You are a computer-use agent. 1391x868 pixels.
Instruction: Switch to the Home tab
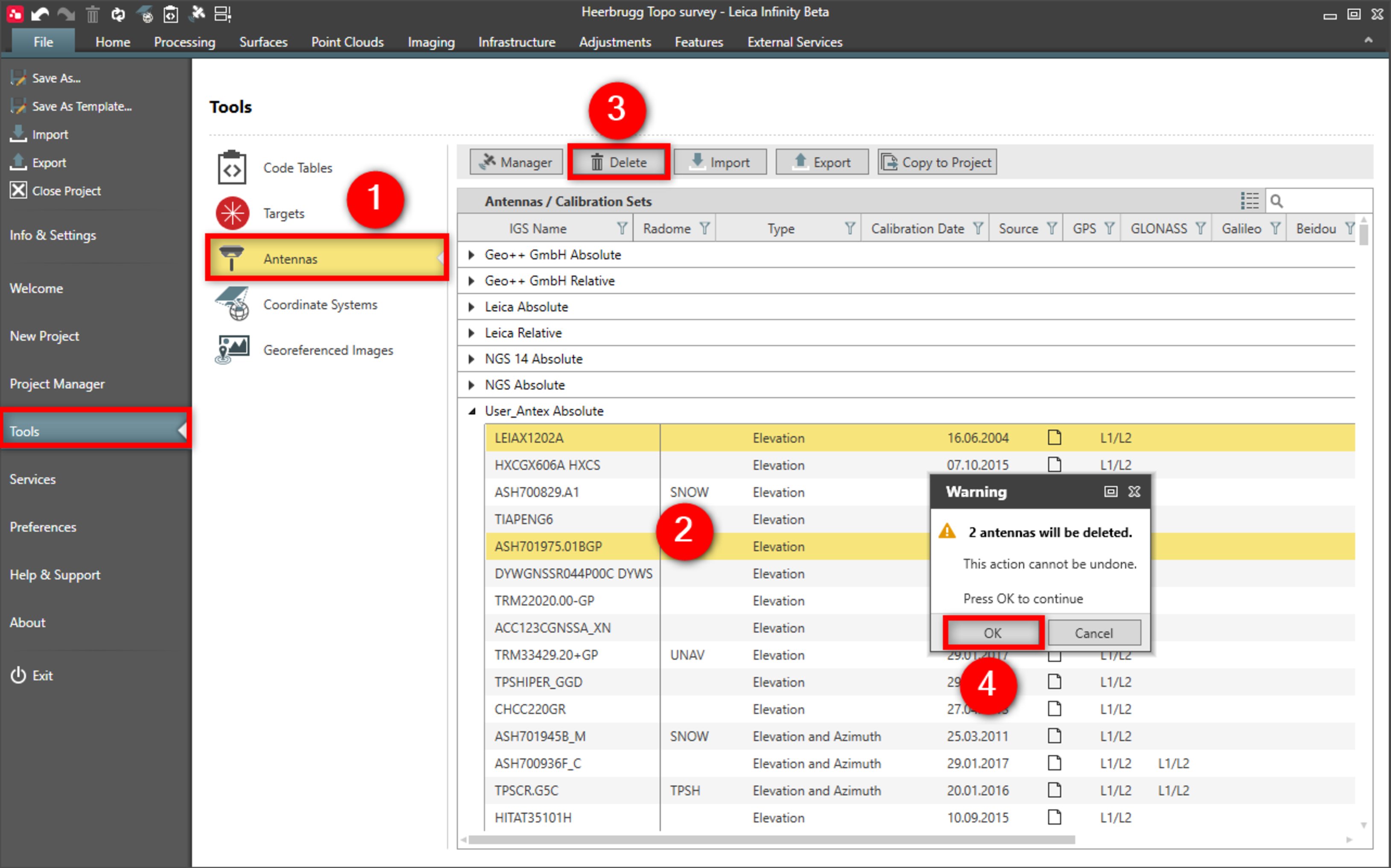[113, 42]
